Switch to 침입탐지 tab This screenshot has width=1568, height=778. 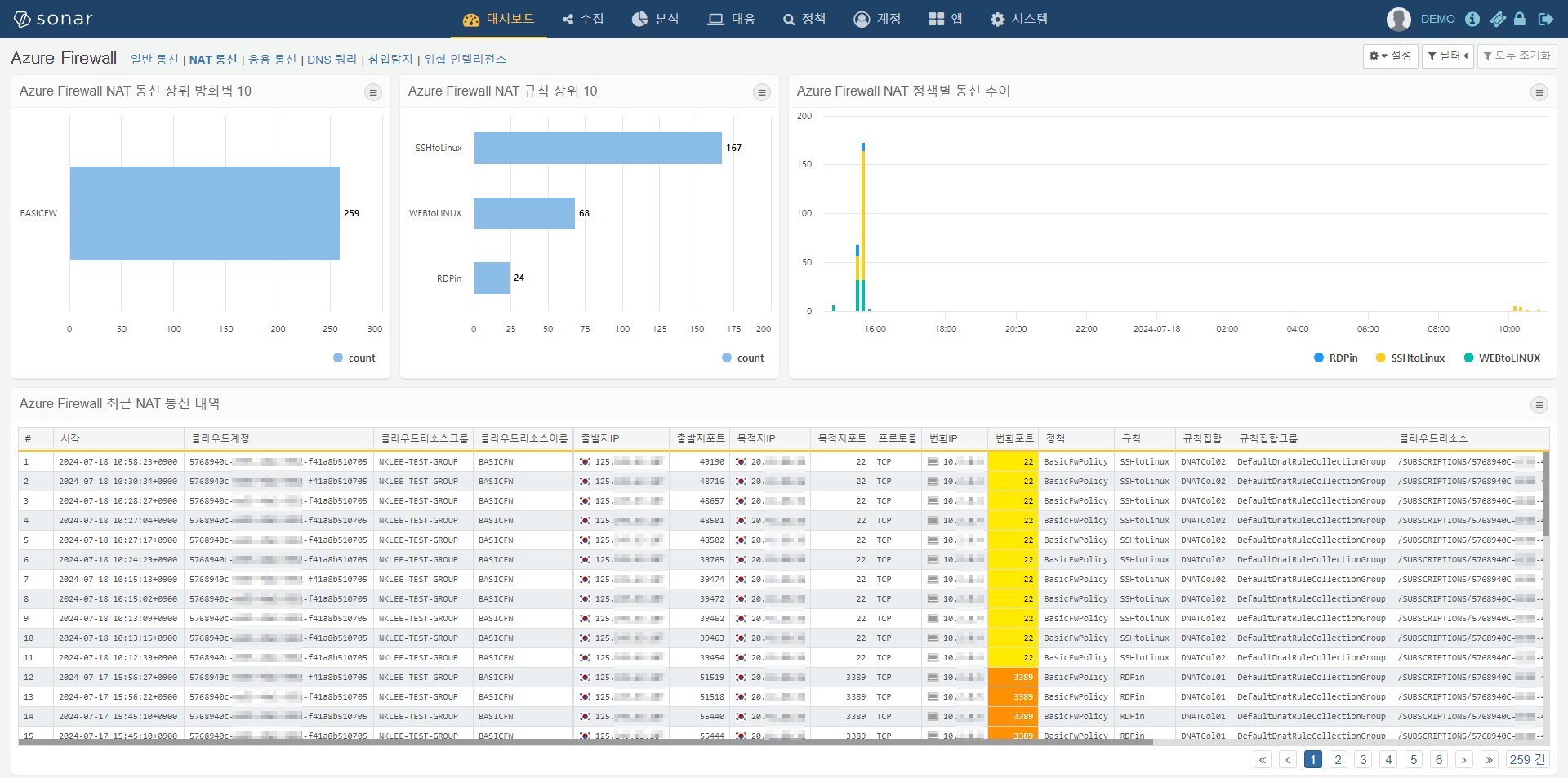coord(390,60)
